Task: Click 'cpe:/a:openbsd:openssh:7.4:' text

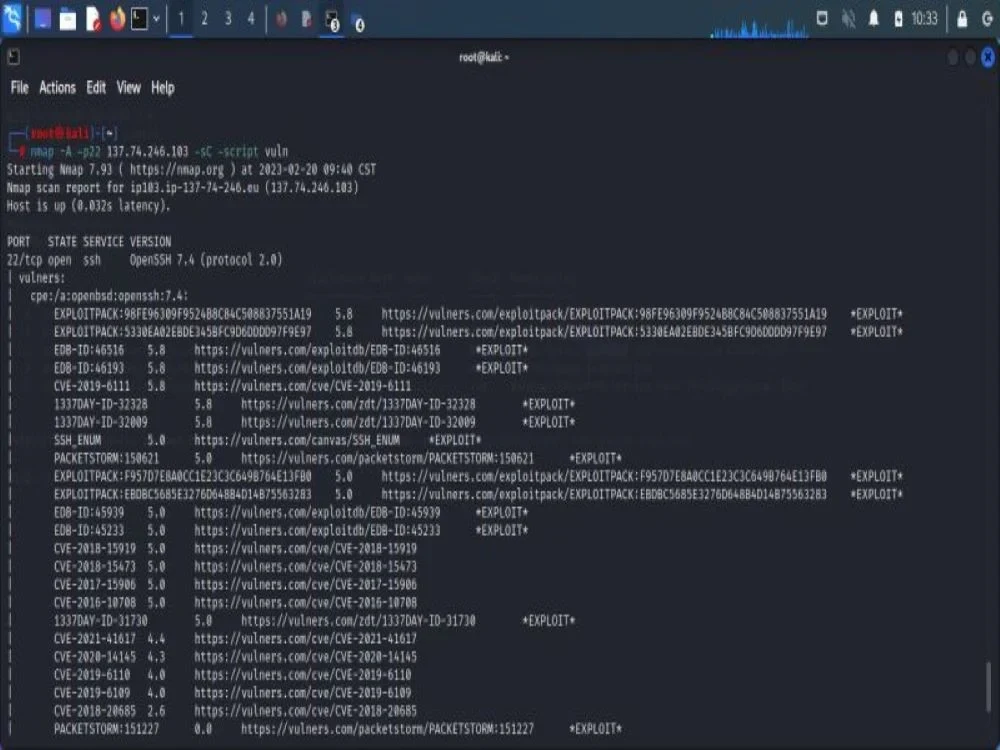Action: click(109, 296)
